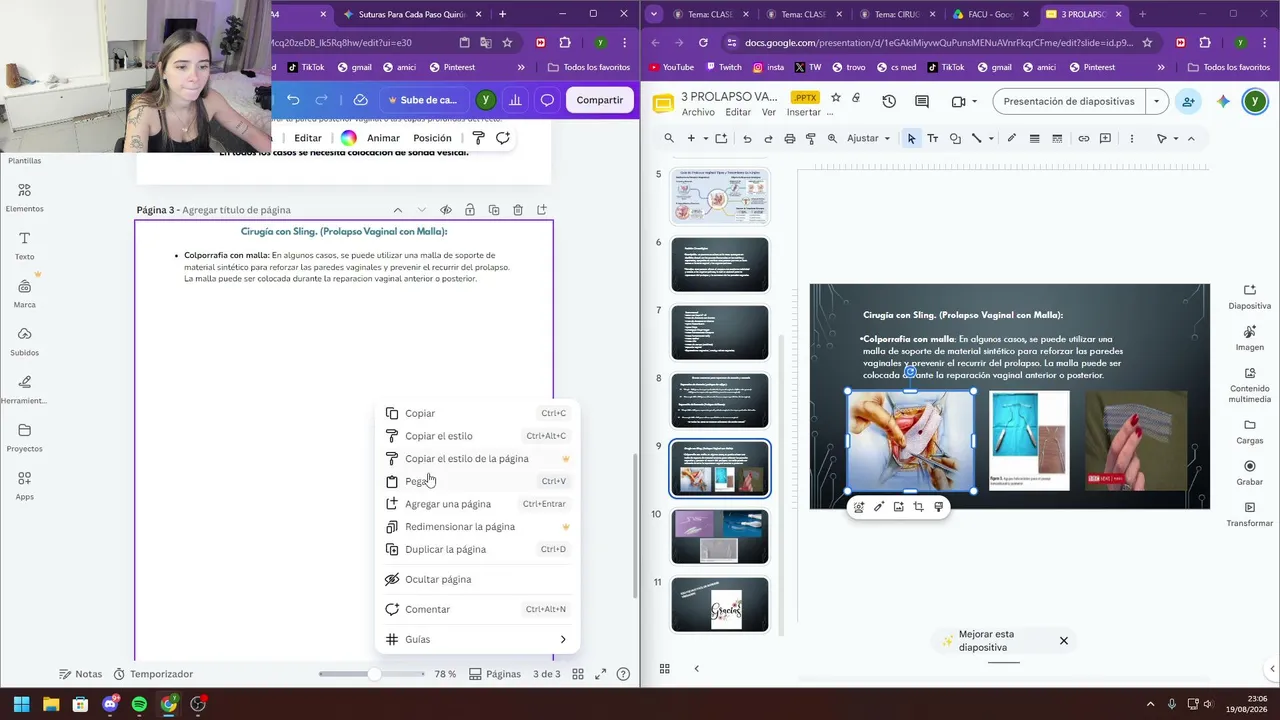This screenshot has height=720, width=1280.
Task: Open the new slide plus dropdown arrow
Action: [x=705, y=139]
